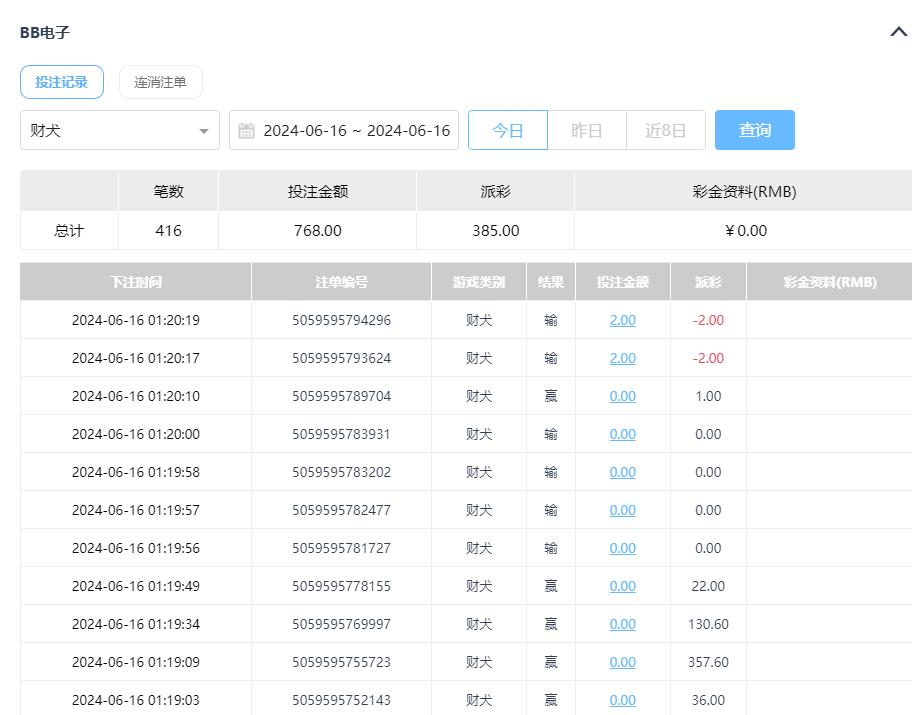Viewport: 912px width, 715px height.
Task: Click the 下注时间 column header
Action: click(136, 282)
